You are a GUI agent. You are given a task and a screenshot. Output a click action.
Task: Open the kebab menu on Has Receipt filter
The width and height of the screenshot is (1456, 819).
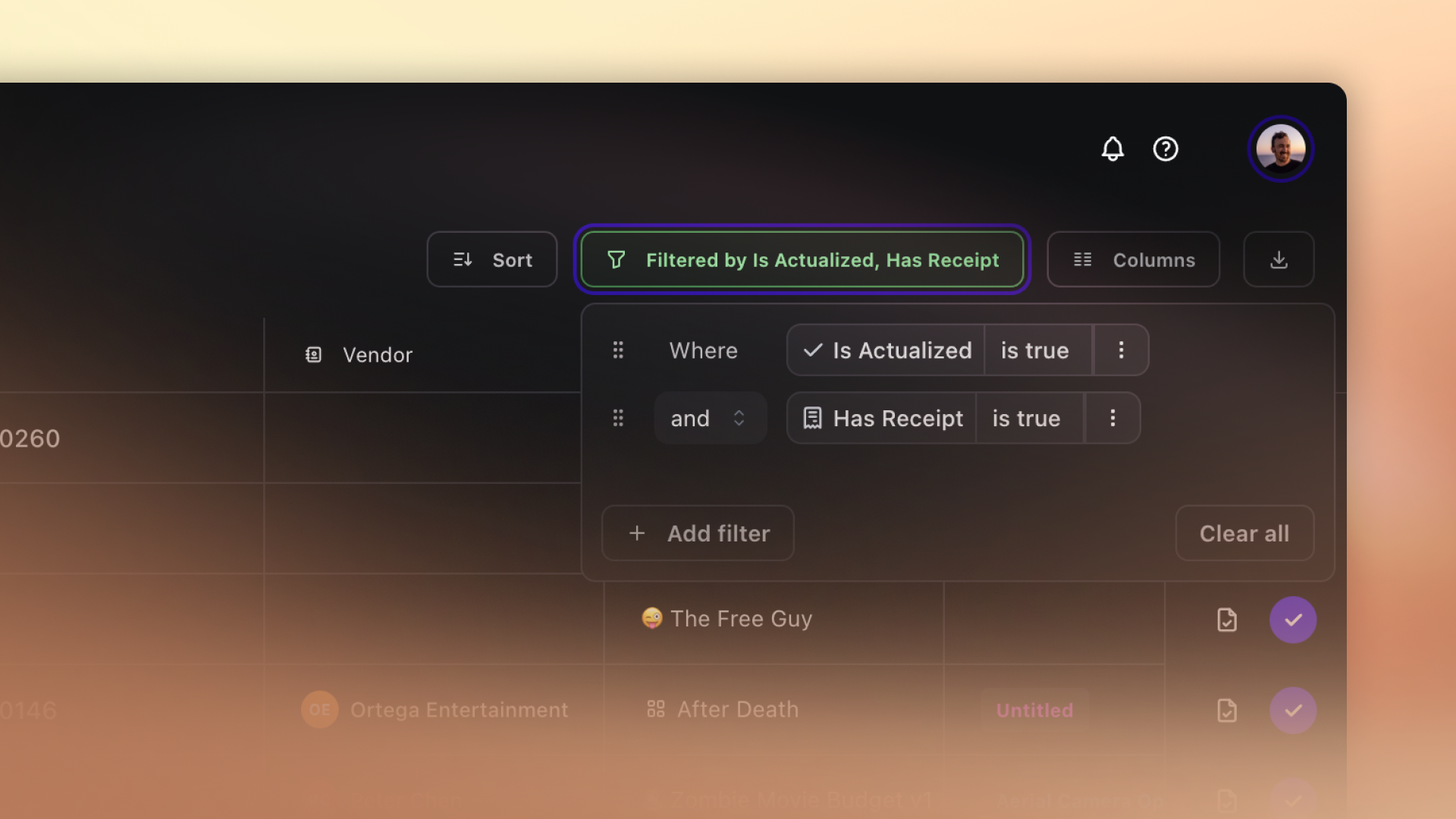(x=1113, y=418)
